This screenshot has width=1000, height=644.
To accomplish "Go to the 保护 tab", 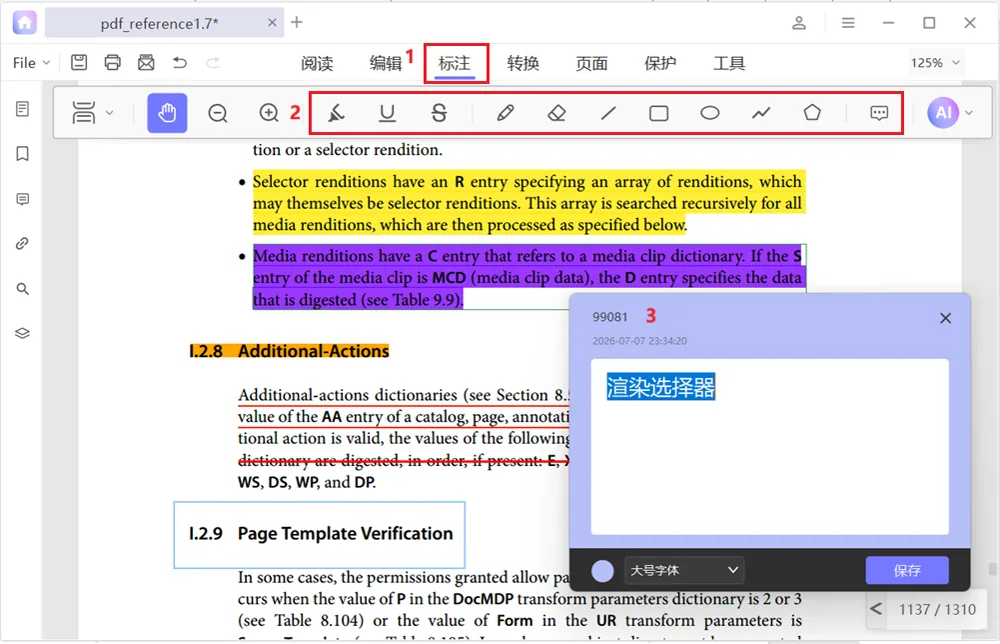I will pos(660,62).
